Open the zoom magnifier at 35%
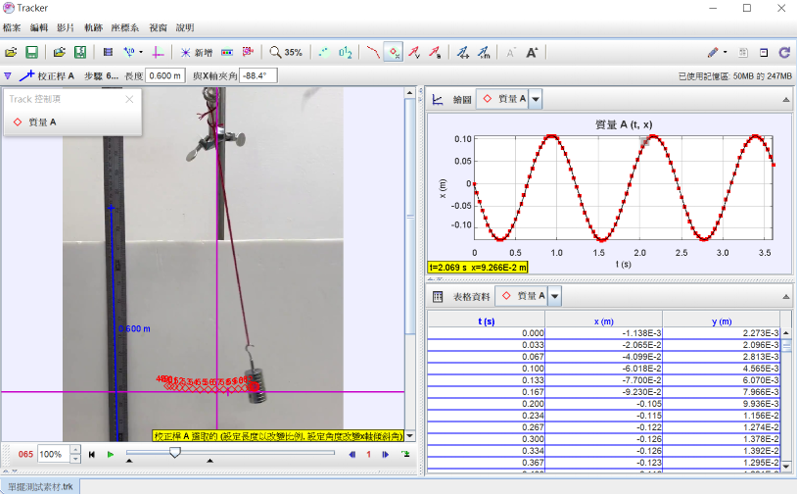 (x=285, y=52)
